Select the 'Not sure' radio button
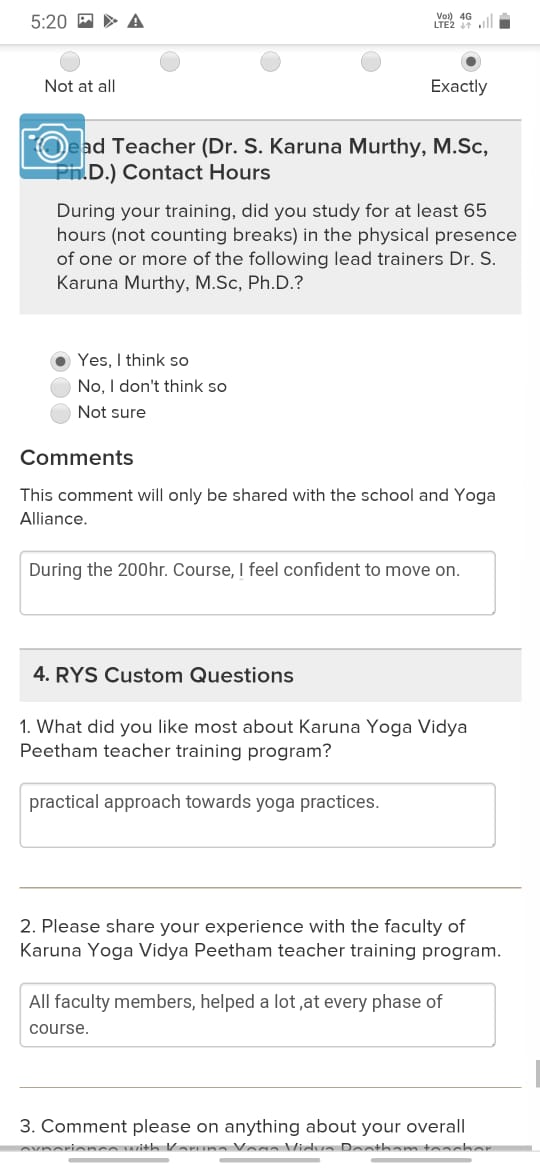The width and height of the screenshot is (540, 1170). [60, 413]
